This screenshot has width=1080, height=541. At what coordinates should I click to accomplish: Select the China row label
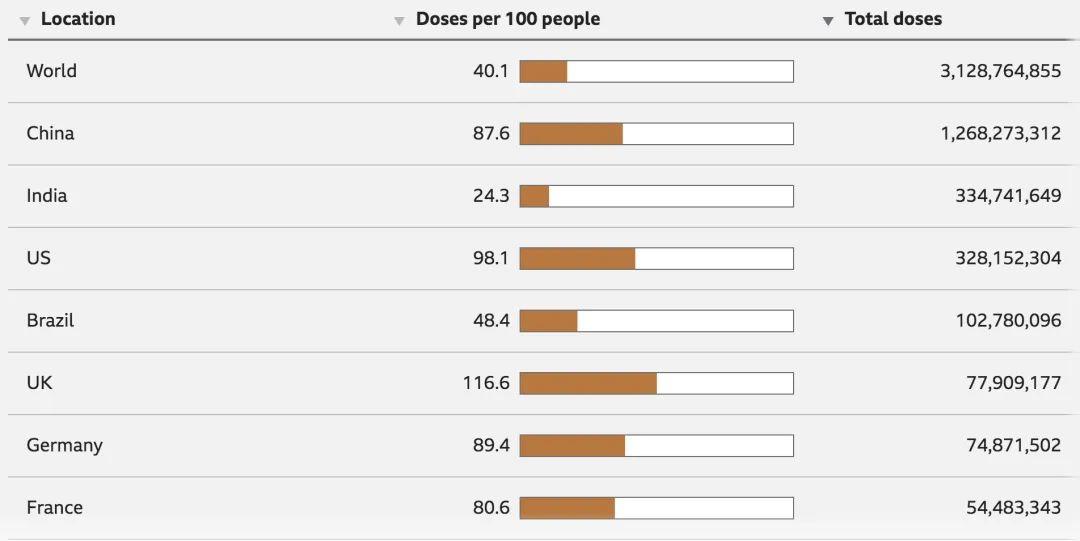click(50, 133)
